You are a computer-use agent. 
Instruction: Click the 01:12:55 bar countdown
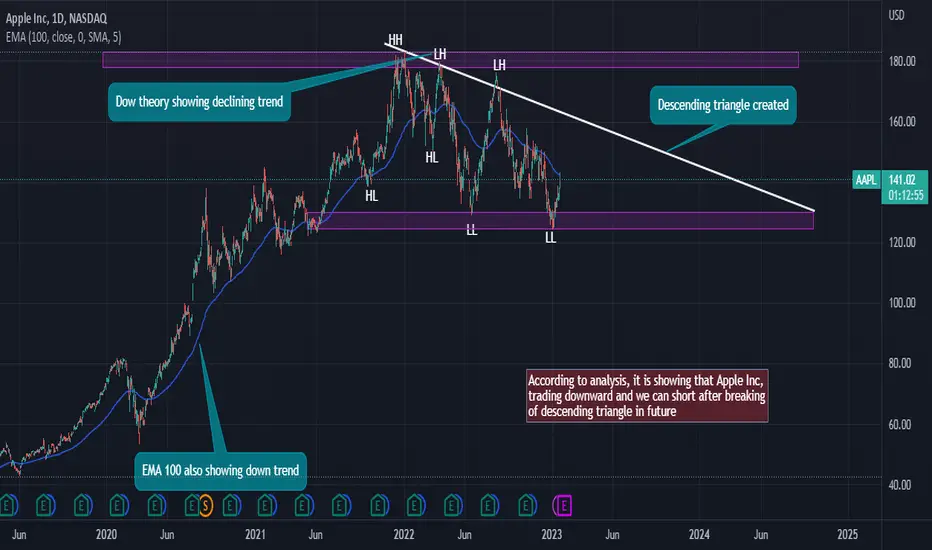point(906,195)
